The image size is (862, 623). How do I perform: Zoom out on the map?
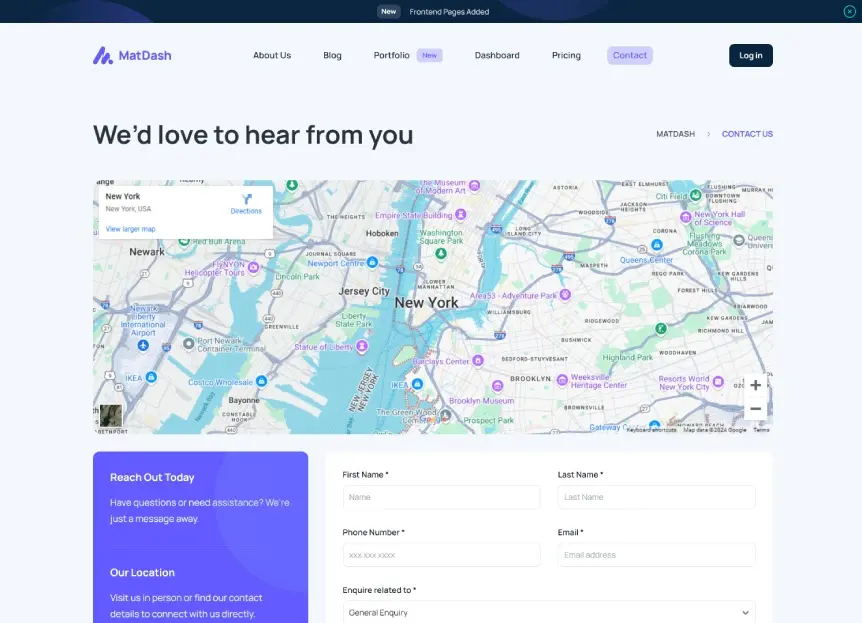[755, 409]
